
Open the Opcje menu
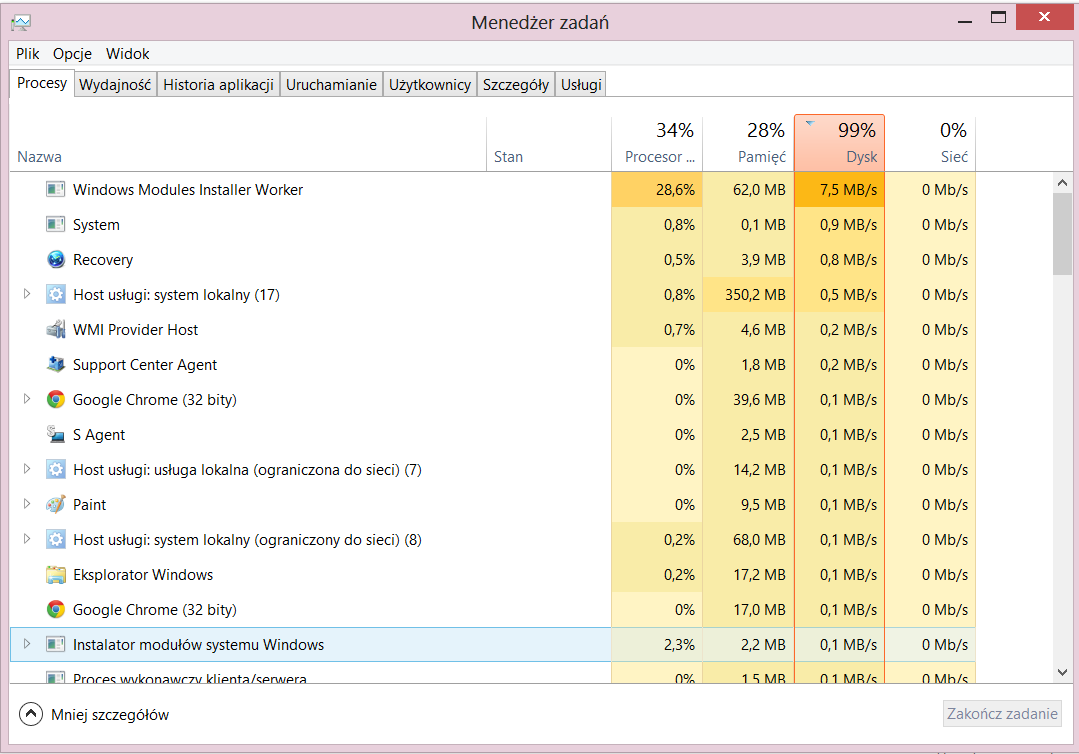coord(72,54)
